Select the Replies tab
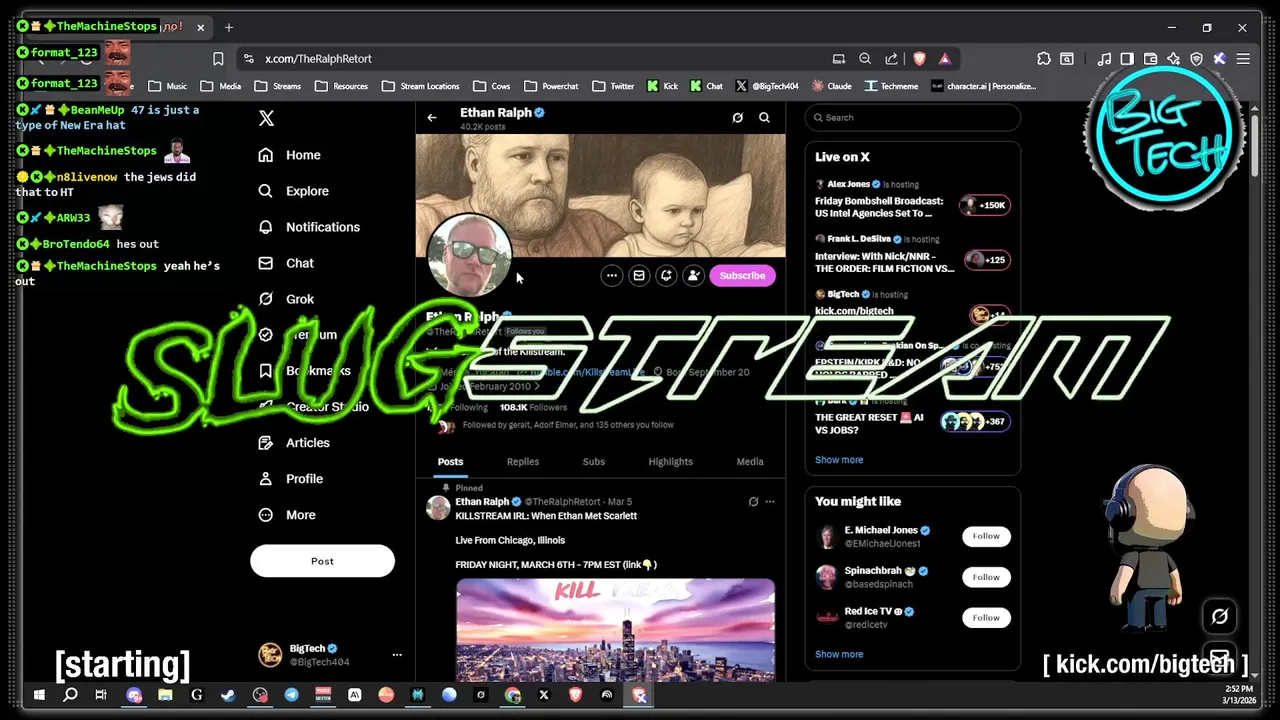This screenshot has height=720, width=1280. [x=523, y=462]
